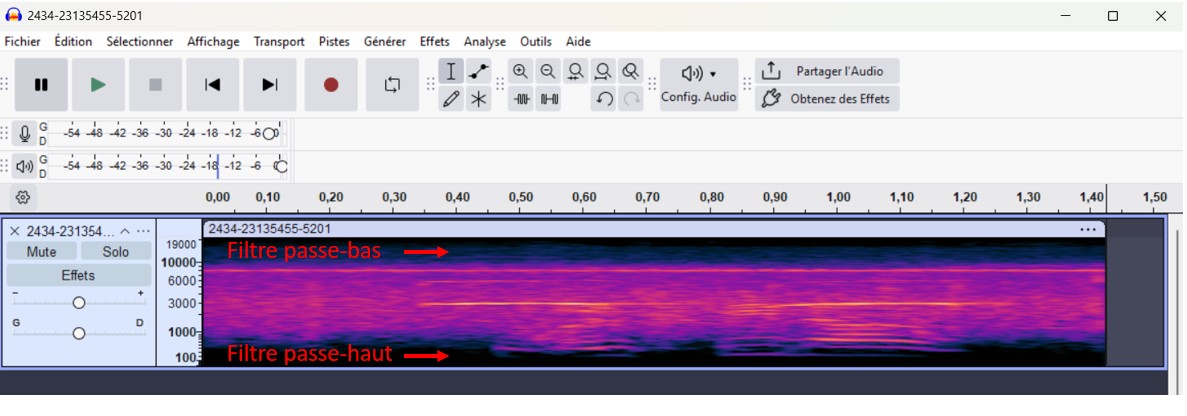This screenshot has height=416, width=1187.
Task: Click 10000 on the frequency scale
Action: pos(181,263)
